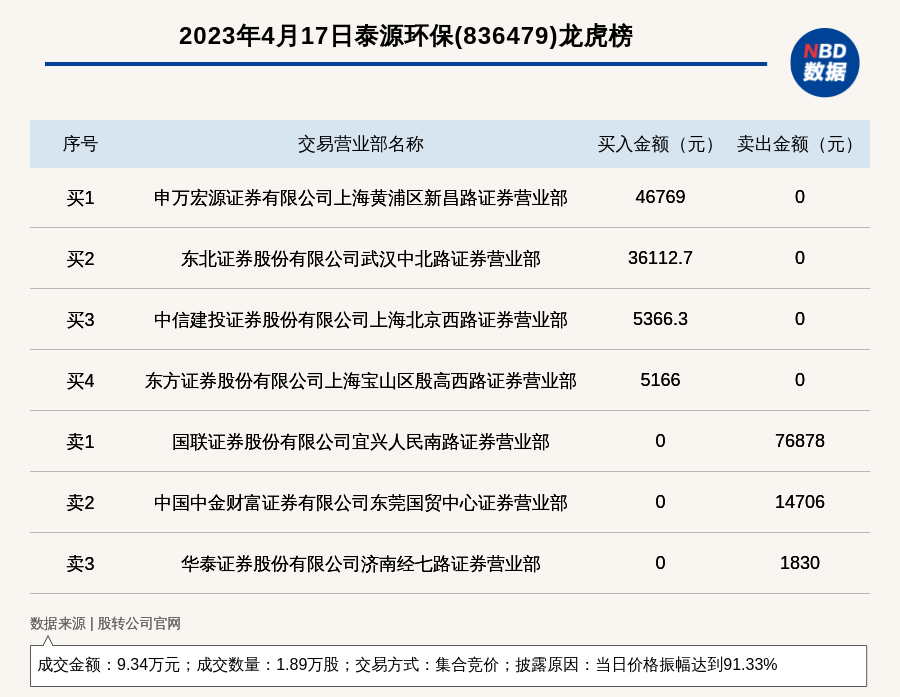Select the 卖2 row label
900x697 pixels.
[80, 502]
